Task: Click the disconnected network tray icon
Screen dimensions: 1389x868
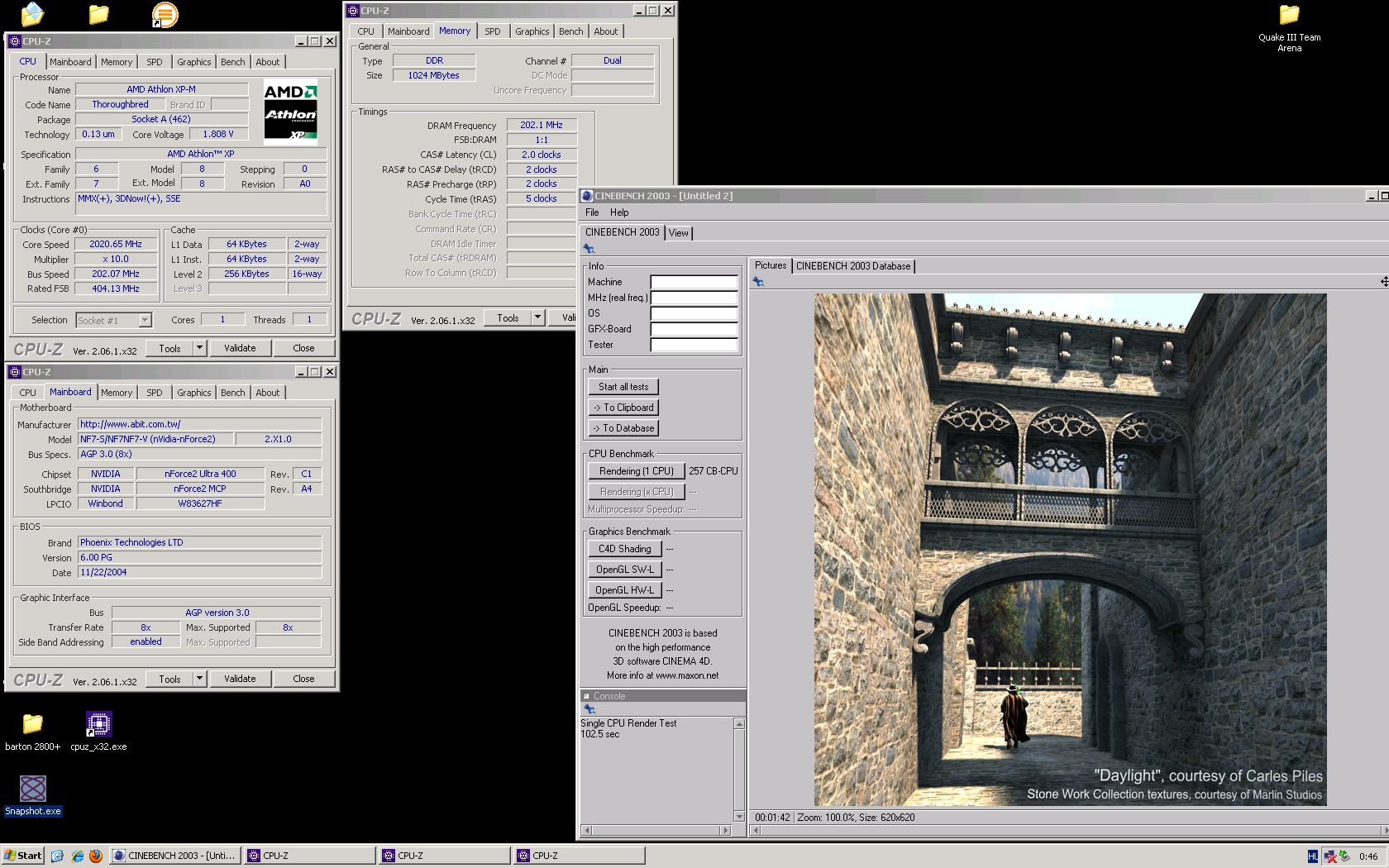Action: [x=1330, y=856]
